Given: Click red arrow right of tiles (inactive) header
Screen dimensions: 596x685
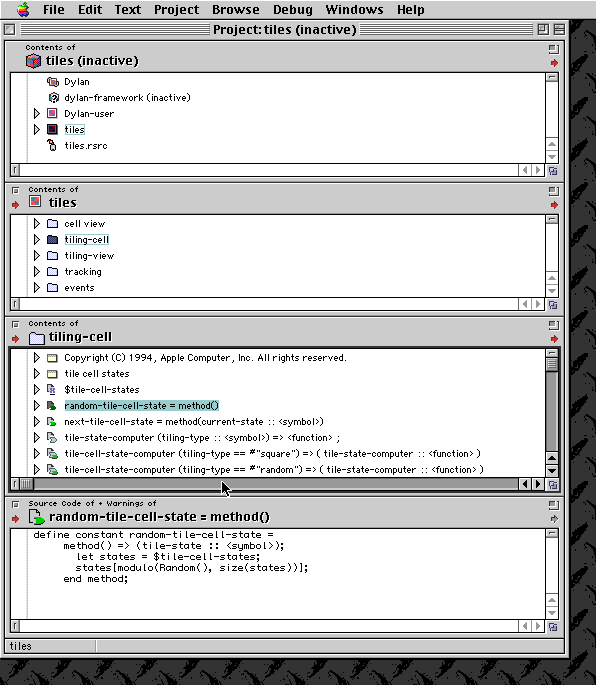Looking at the screenshot, I should pyautogui.click(x=554, y=63).
